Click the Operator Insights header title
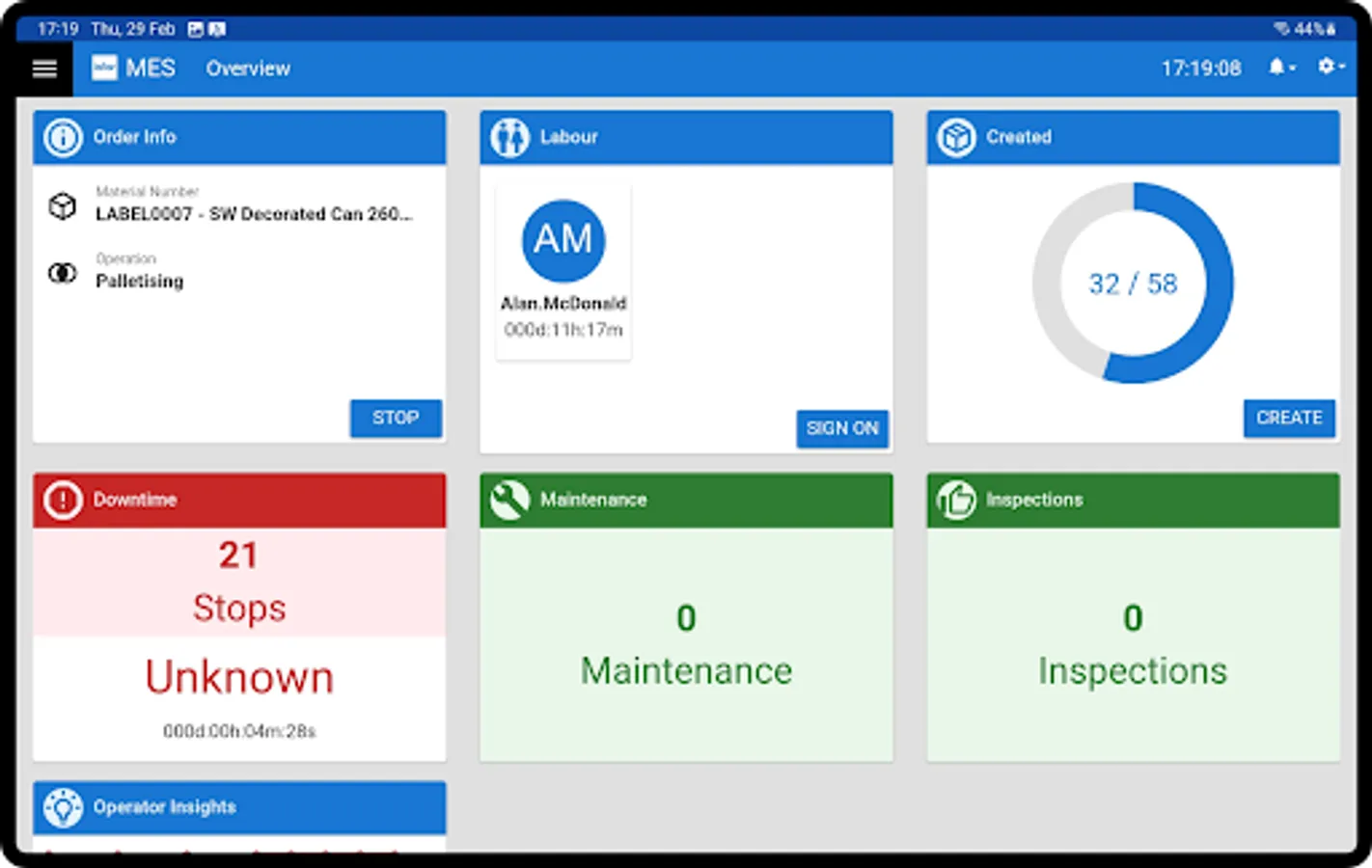This screenshot has width=1372, height=868. pyautogui.click(x=165, y=807)
